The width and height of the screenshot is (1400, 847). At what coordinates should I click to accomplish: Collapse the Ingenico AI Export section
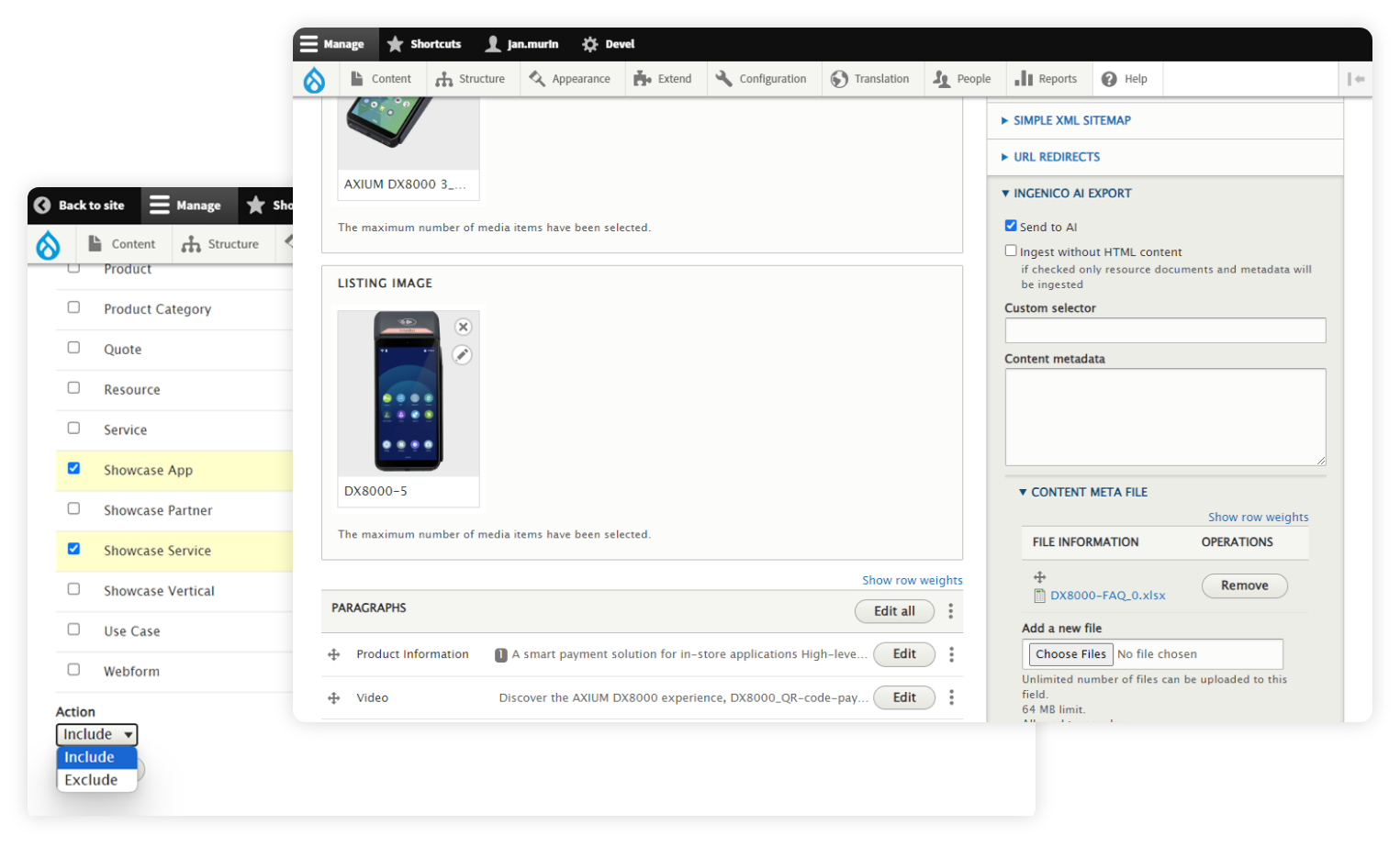(1066, 194)
